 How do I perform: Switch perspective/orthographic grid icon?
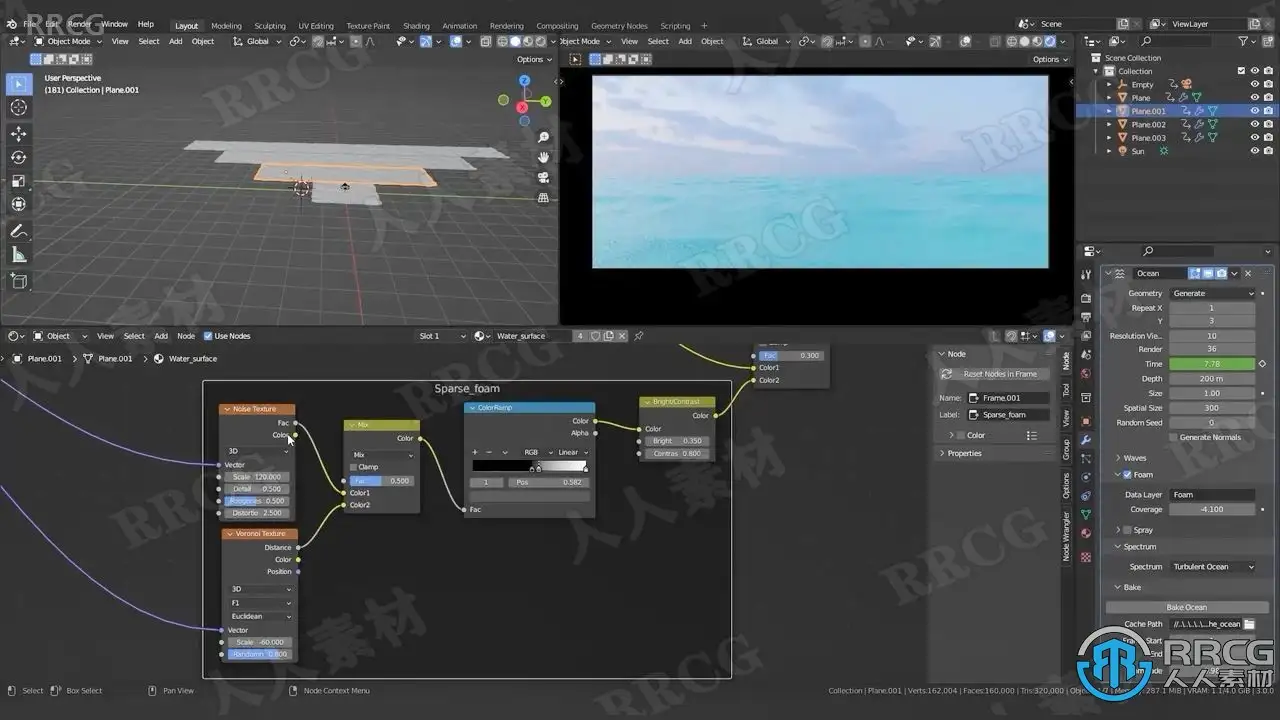(543, 198)
